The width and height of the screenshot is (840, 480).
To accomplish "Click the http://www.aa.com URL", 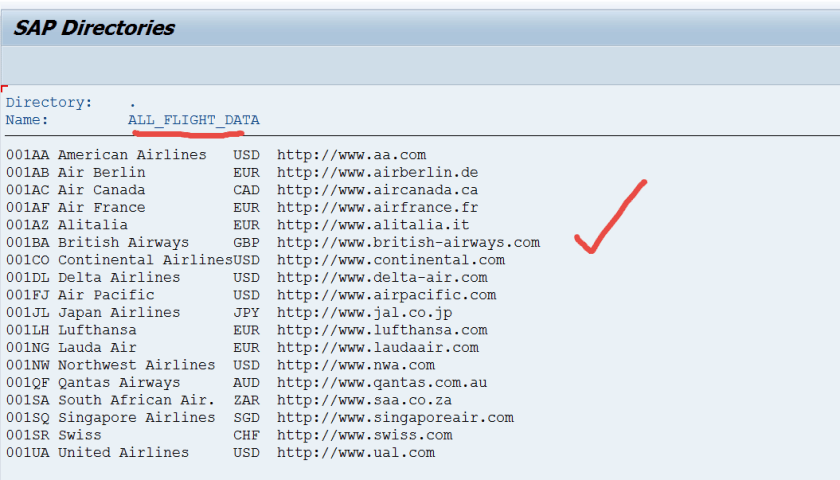I will pyautogui.click(x=351, y=155).
